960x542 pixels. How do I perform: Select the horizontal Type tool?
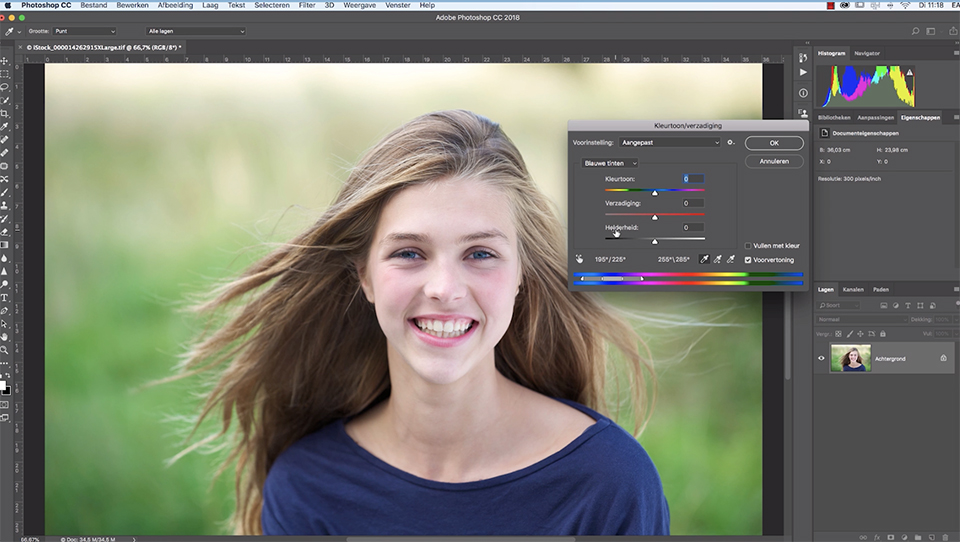[5, 298]
